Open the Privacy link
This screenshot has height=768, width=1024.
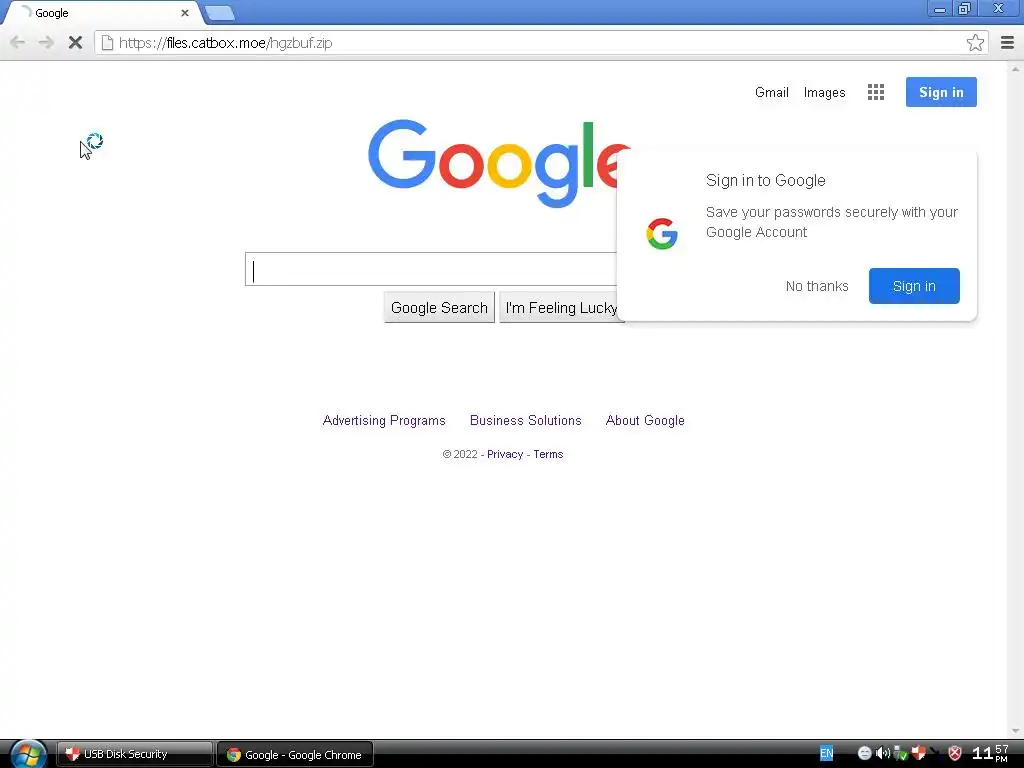tap(505, 455)
